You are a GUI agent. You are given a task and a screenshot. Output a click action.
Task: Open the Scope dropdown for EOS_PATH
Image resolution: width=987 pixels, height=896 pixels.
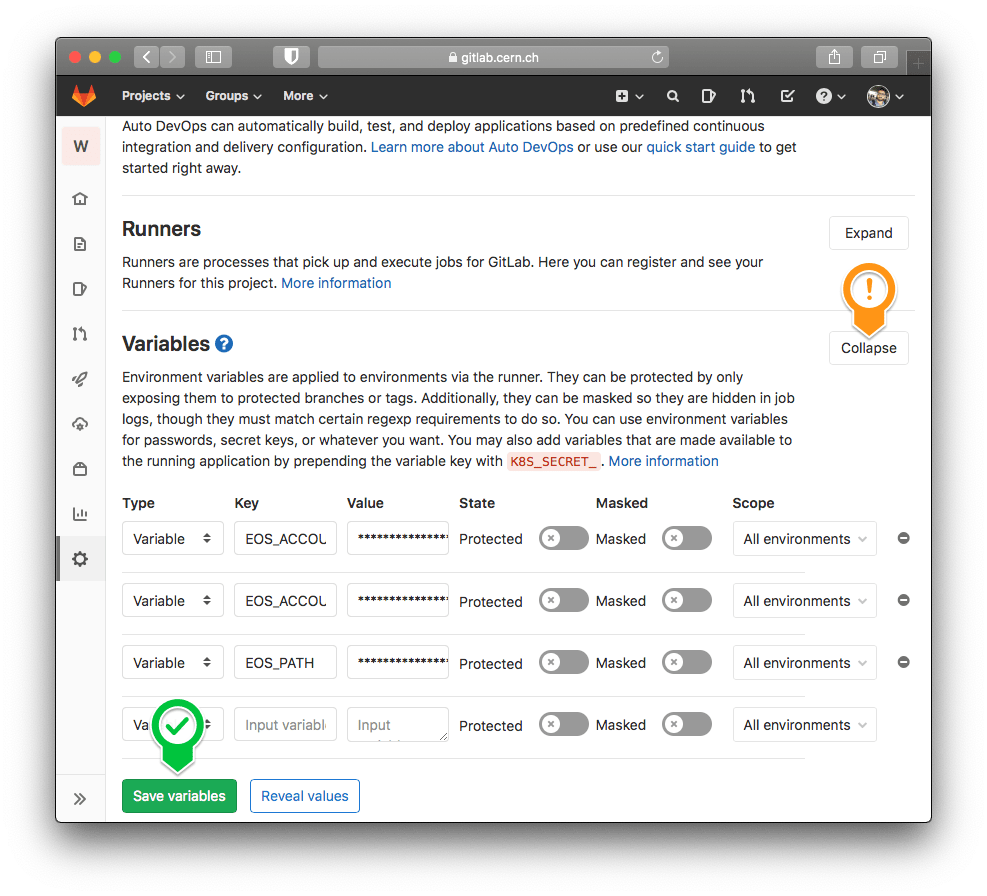804,662
